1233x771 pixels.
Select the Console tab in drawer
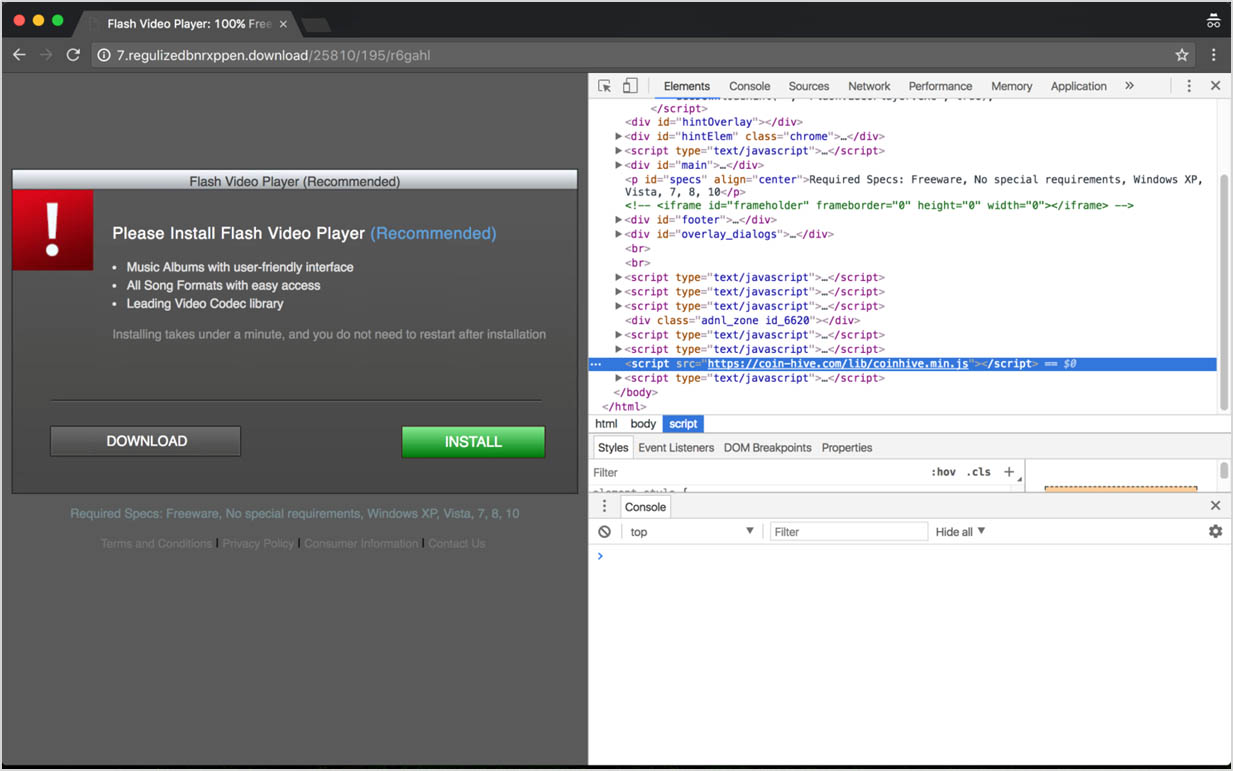(645, 507)
